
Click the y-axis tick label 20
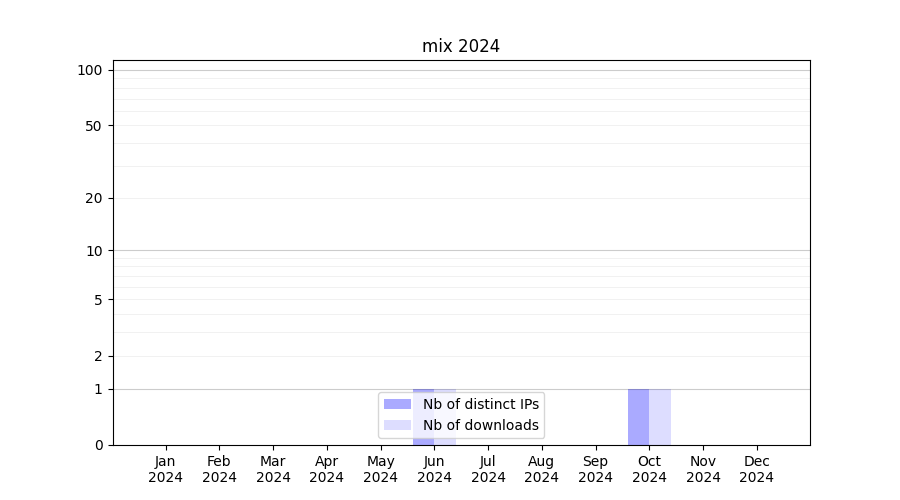click(94, 198)
